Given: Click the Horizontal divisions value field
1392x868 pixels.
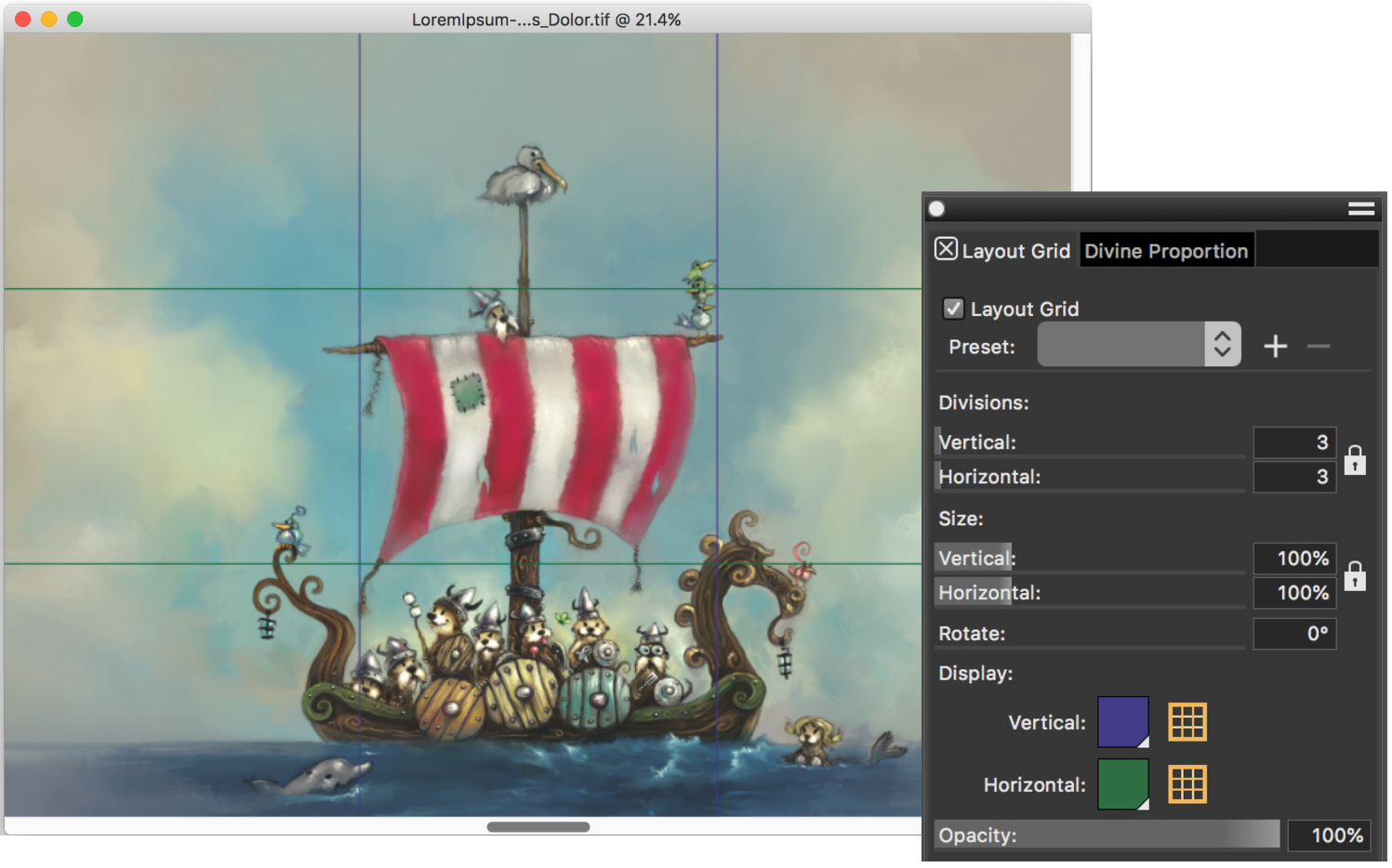Looking at the screenshot, I should [x=1293, y=477].
